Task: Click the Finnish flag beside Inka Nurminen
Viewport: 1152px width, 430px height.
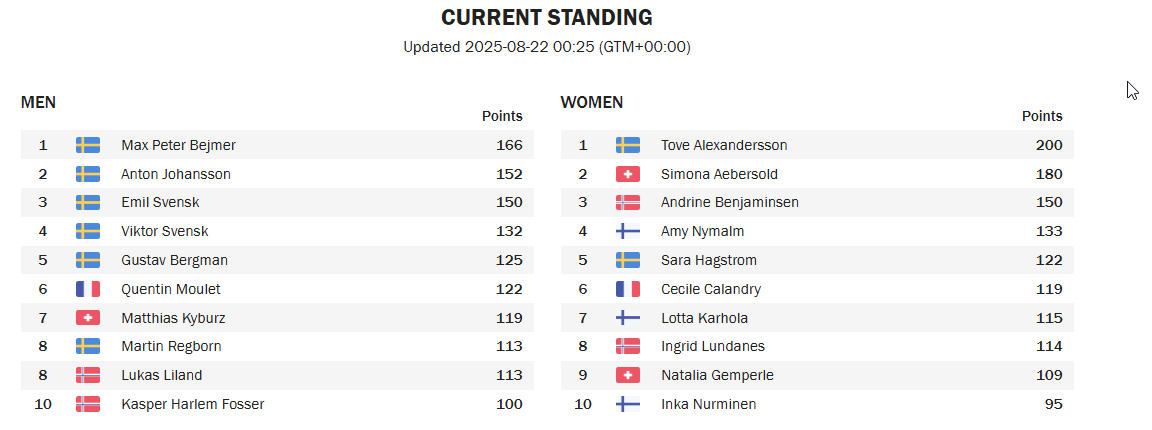Action: point(627,404)
